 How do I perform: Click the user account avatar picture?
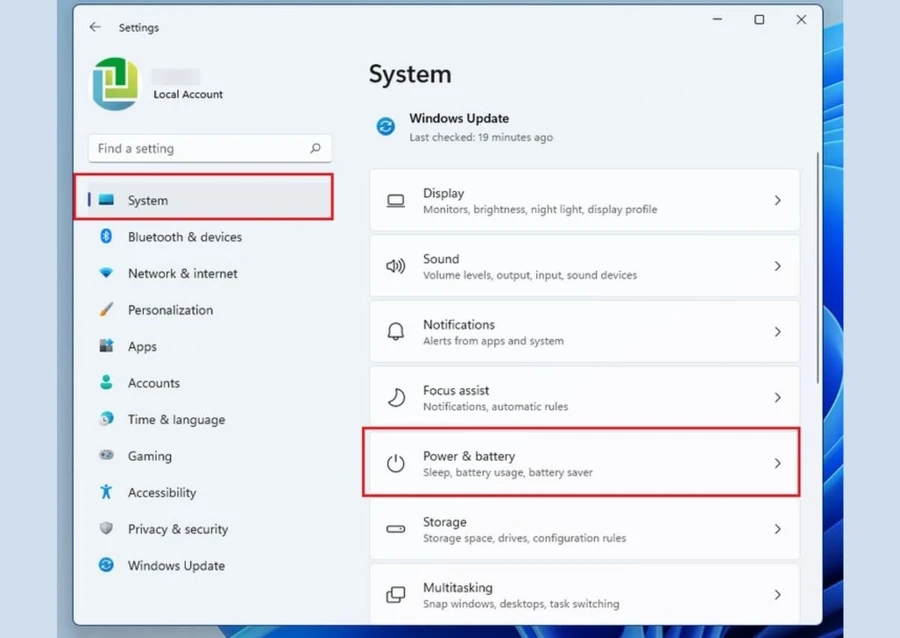click(x=115, y=84)
